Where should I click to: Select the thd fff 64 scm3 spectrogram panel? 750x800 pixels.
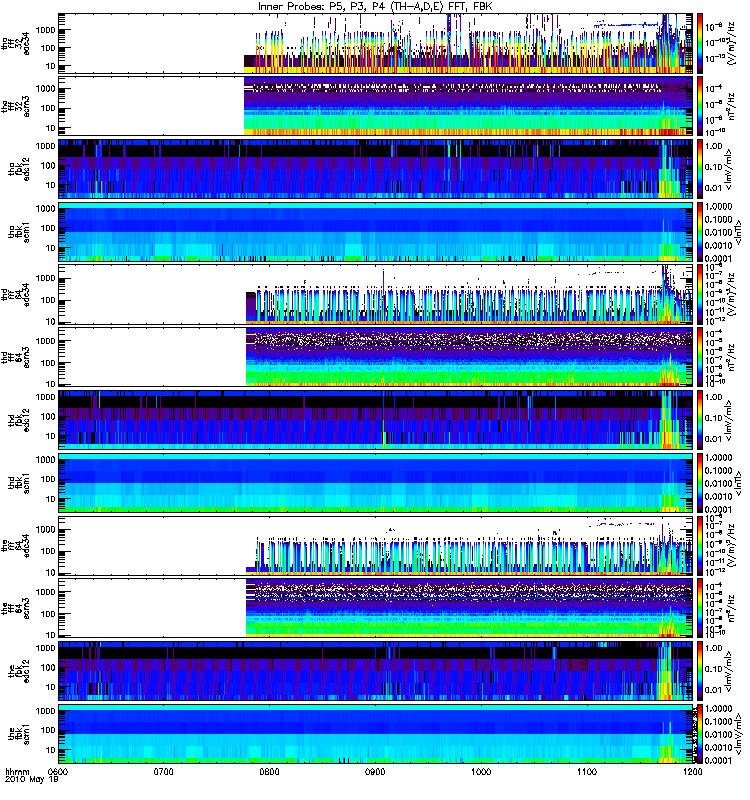pos(376,357)
